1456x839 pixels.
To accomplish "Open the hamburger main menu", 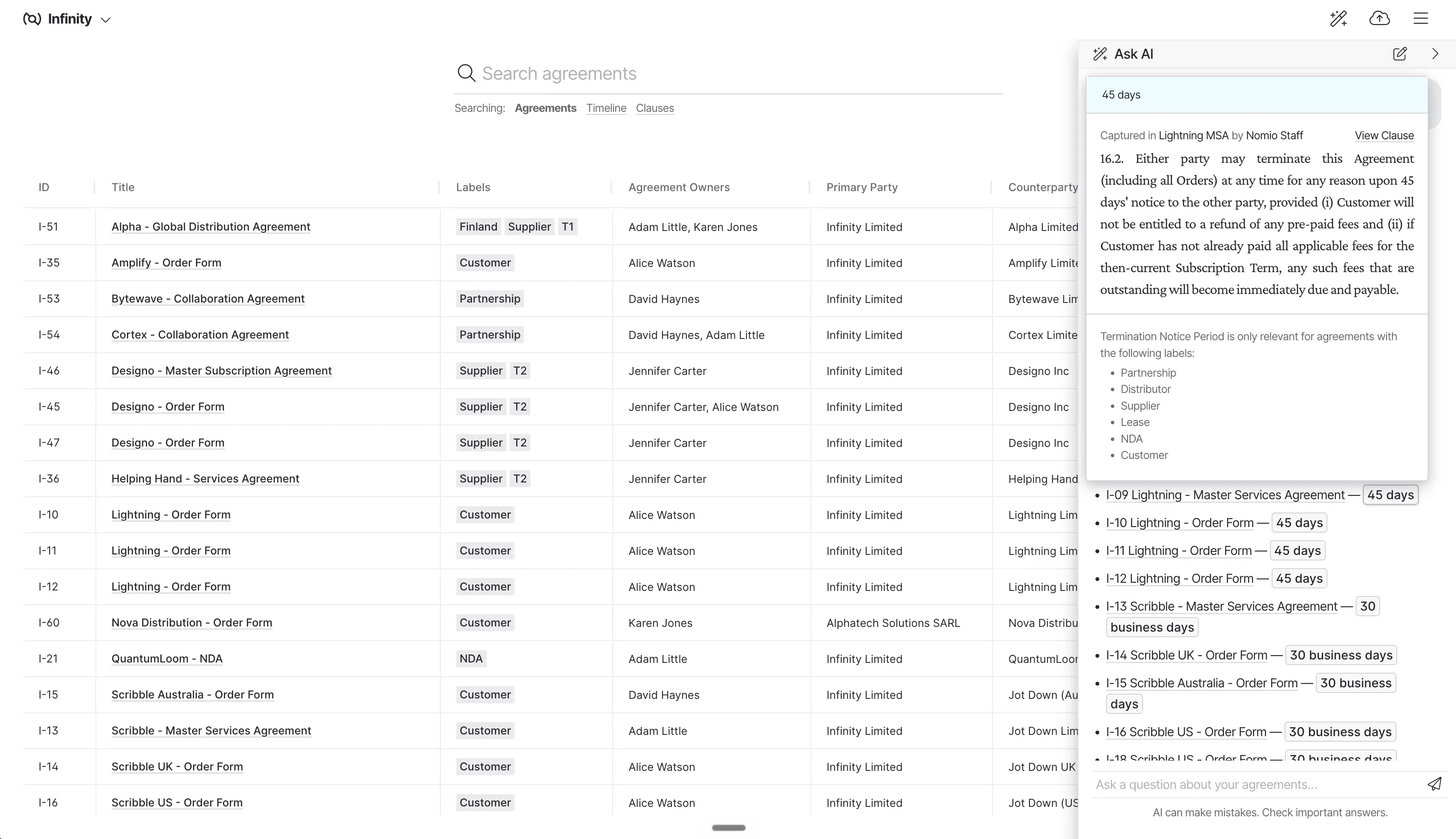I will click(x=1421, y=18).
